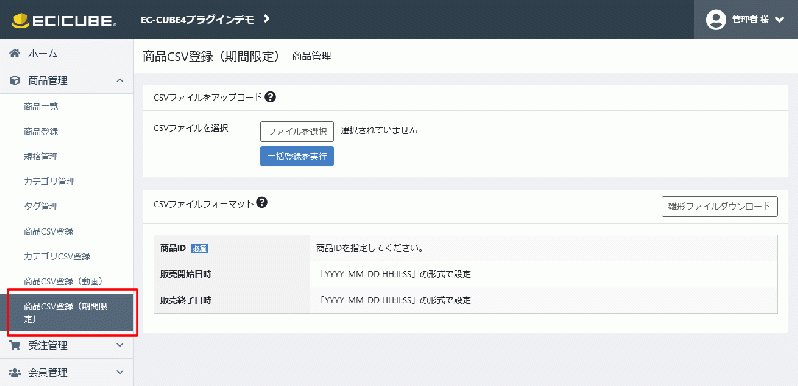Viewport: 798px width, 386px height.
Task: Expand the 会員管理 menu chevron
Action: [120, 372]
